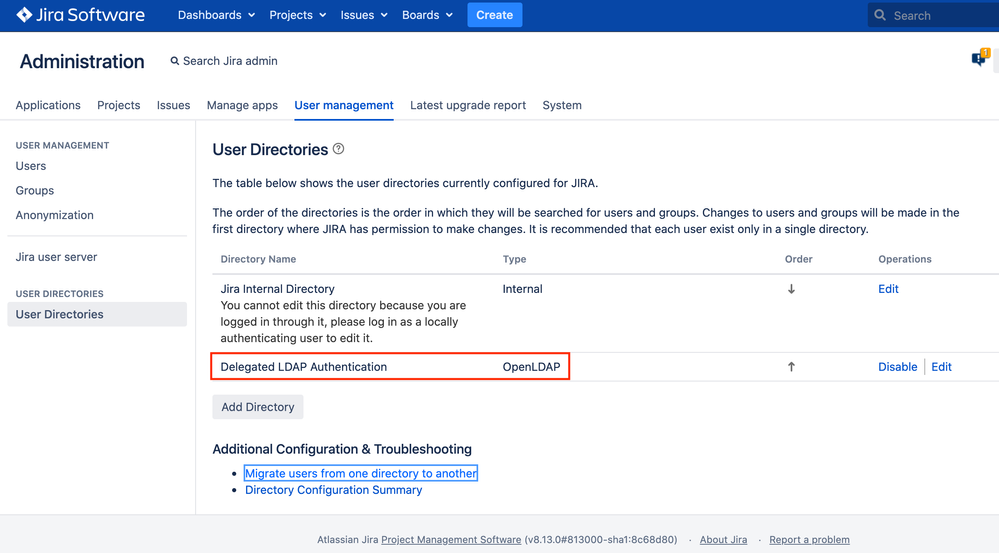
Task: Switch to the Projects admin tab
Action: [119, 105]
